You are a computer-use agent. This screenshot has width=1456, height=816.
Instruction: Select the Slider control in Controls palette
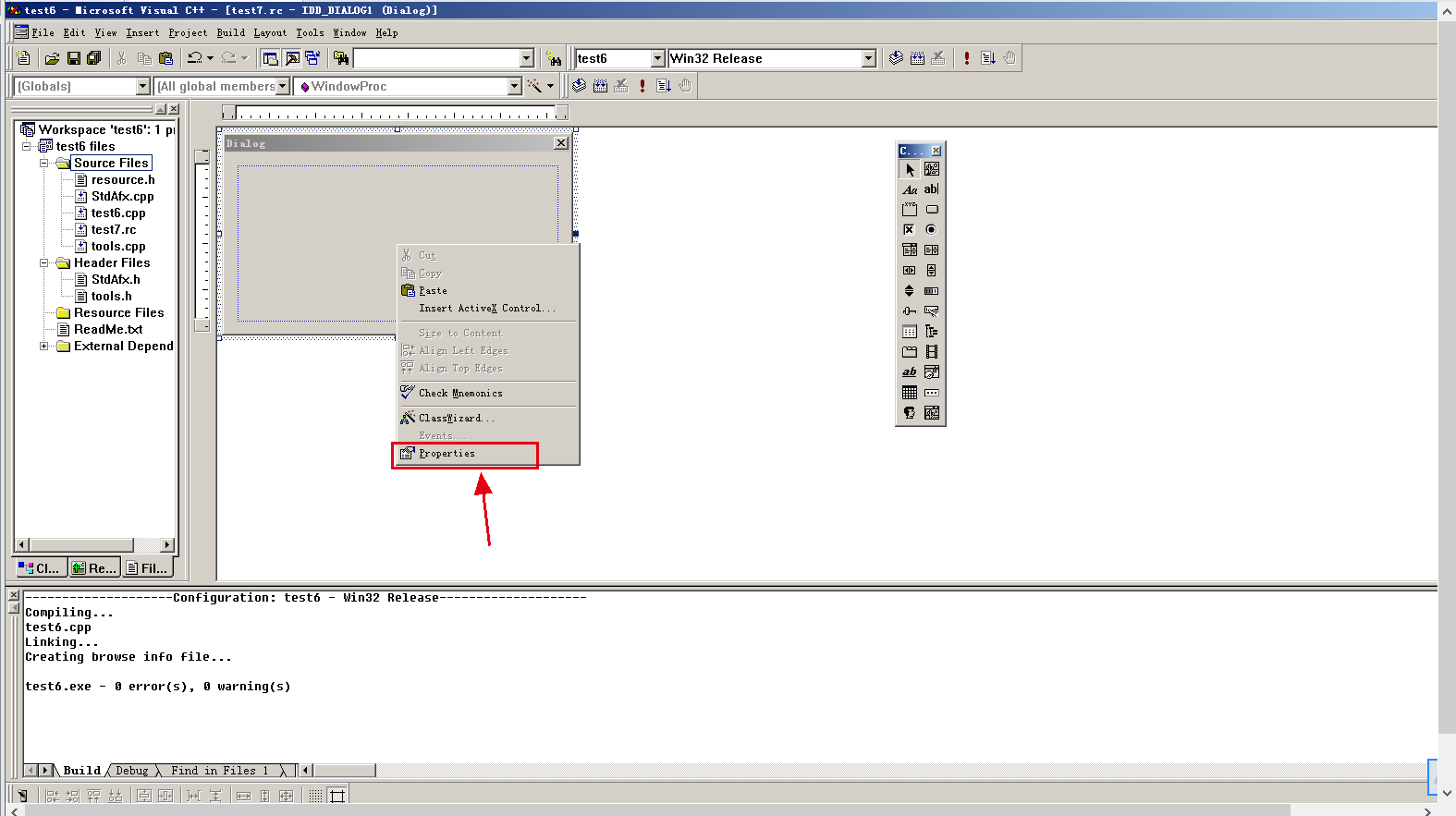[x=910, y=311]
